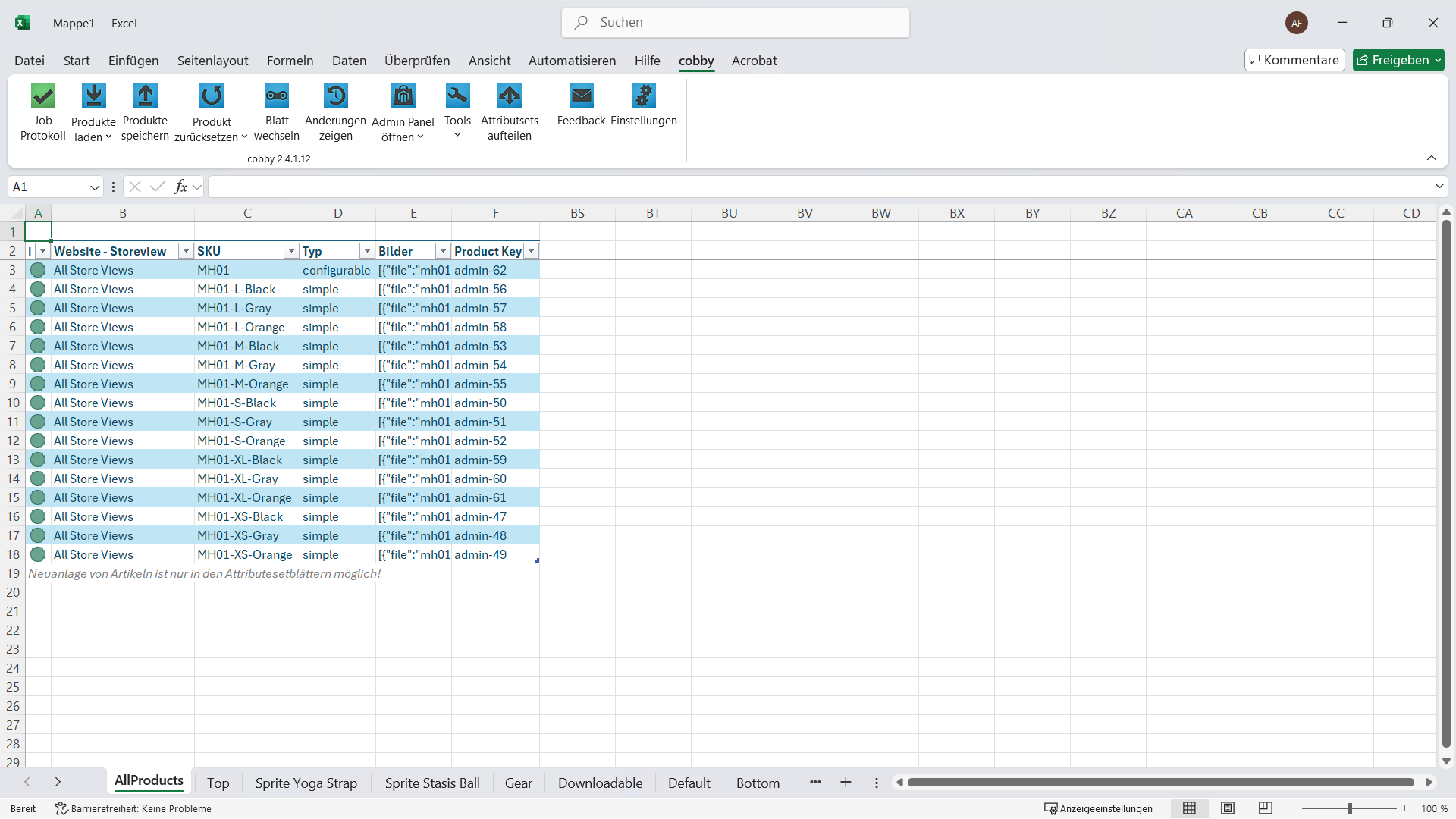Screen dimensions: 1456x819
Task: Open the Formeln ribbon tab
Action: click(290, 61)
